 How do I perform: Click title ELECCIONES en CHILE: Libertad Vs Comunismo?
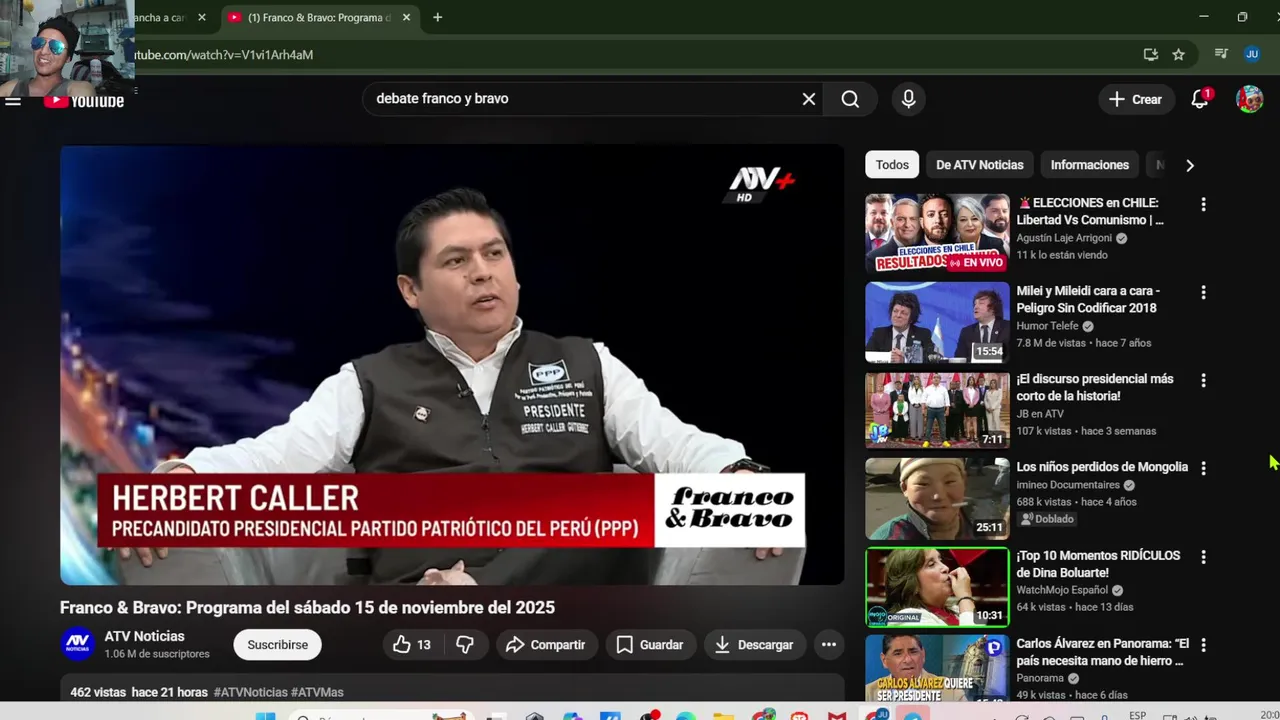point(1090,211)
